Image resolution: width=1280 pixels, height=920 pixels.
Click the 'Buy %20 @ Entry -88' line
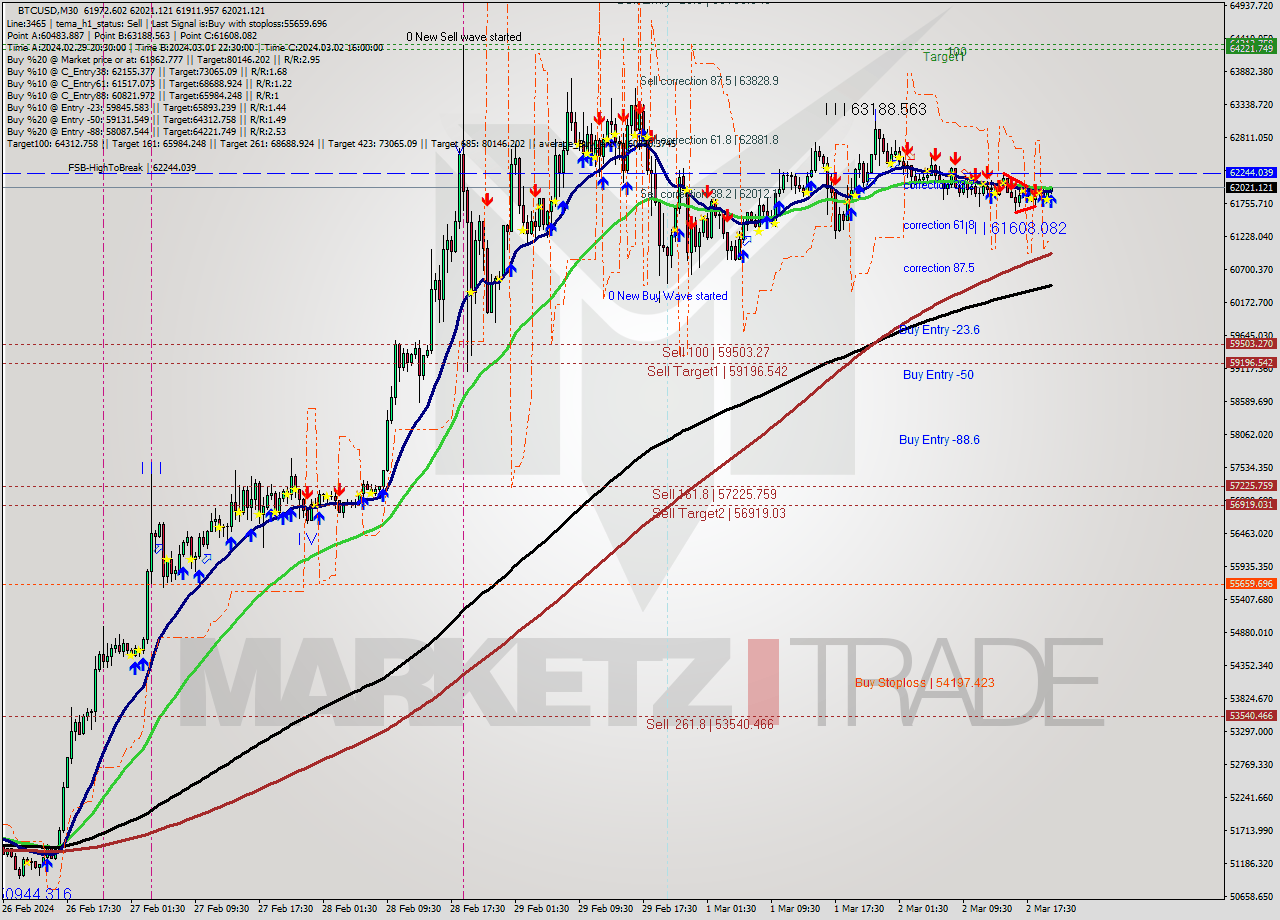click(147, 132)
